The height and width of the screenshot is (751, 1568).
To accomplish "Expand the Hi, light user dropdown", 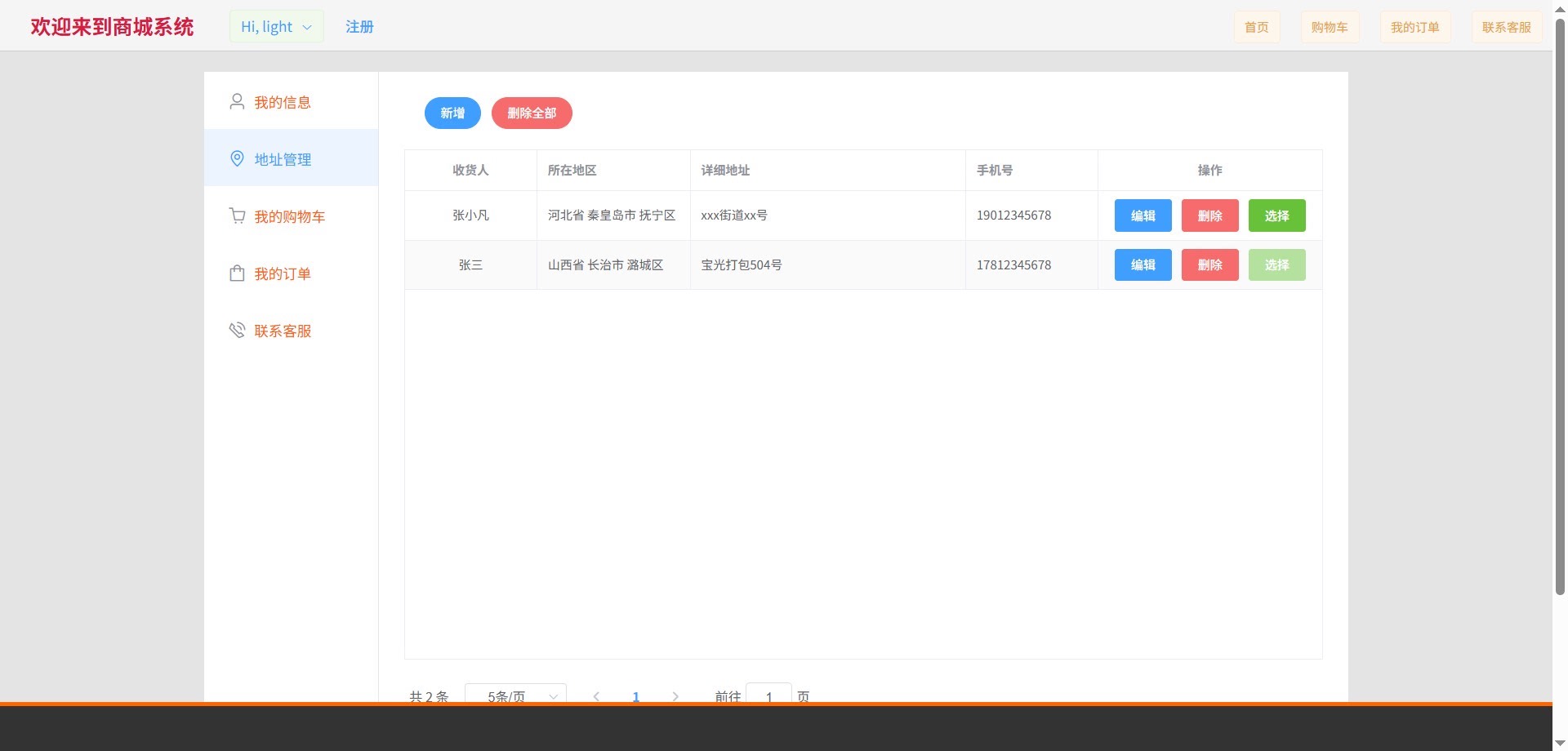I will [x=276, y=27].
